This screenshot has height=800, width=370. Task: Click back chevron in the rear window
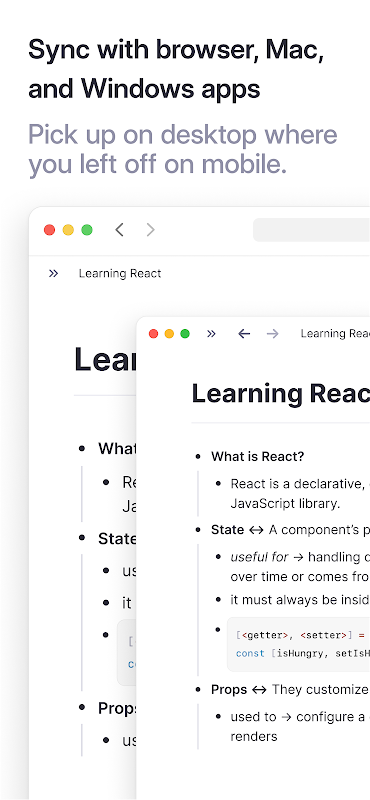tap(119, 230)
